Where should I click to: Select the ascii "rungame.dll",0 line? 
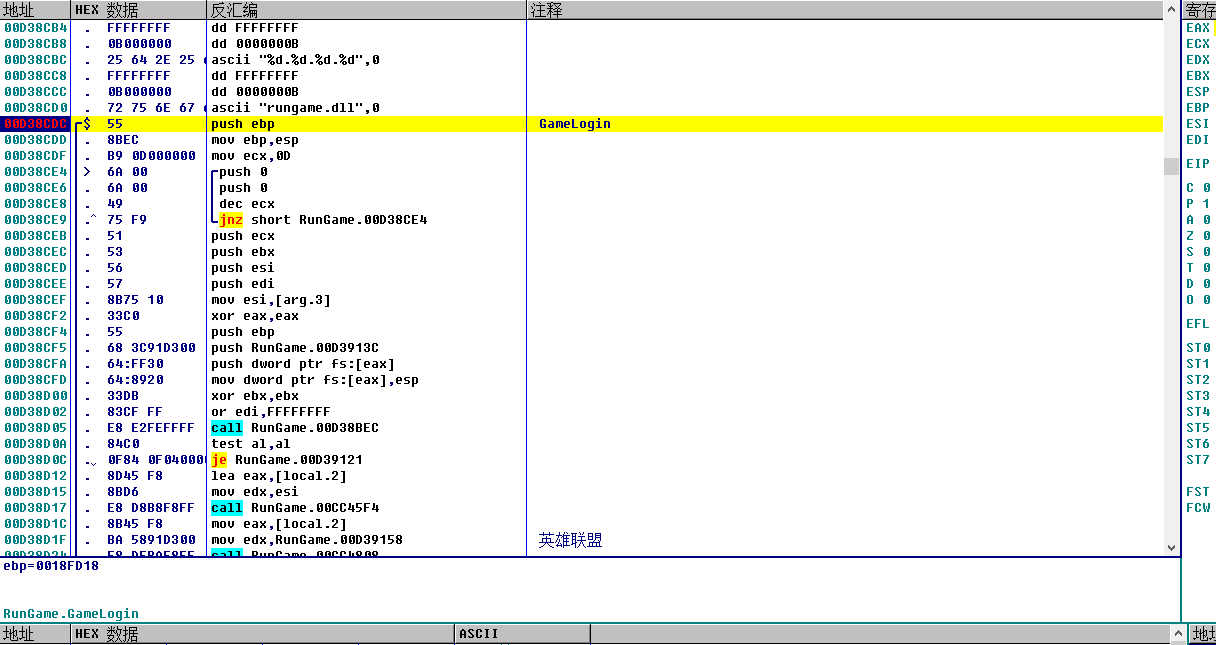pyautogui.click(x=295, y=108)
